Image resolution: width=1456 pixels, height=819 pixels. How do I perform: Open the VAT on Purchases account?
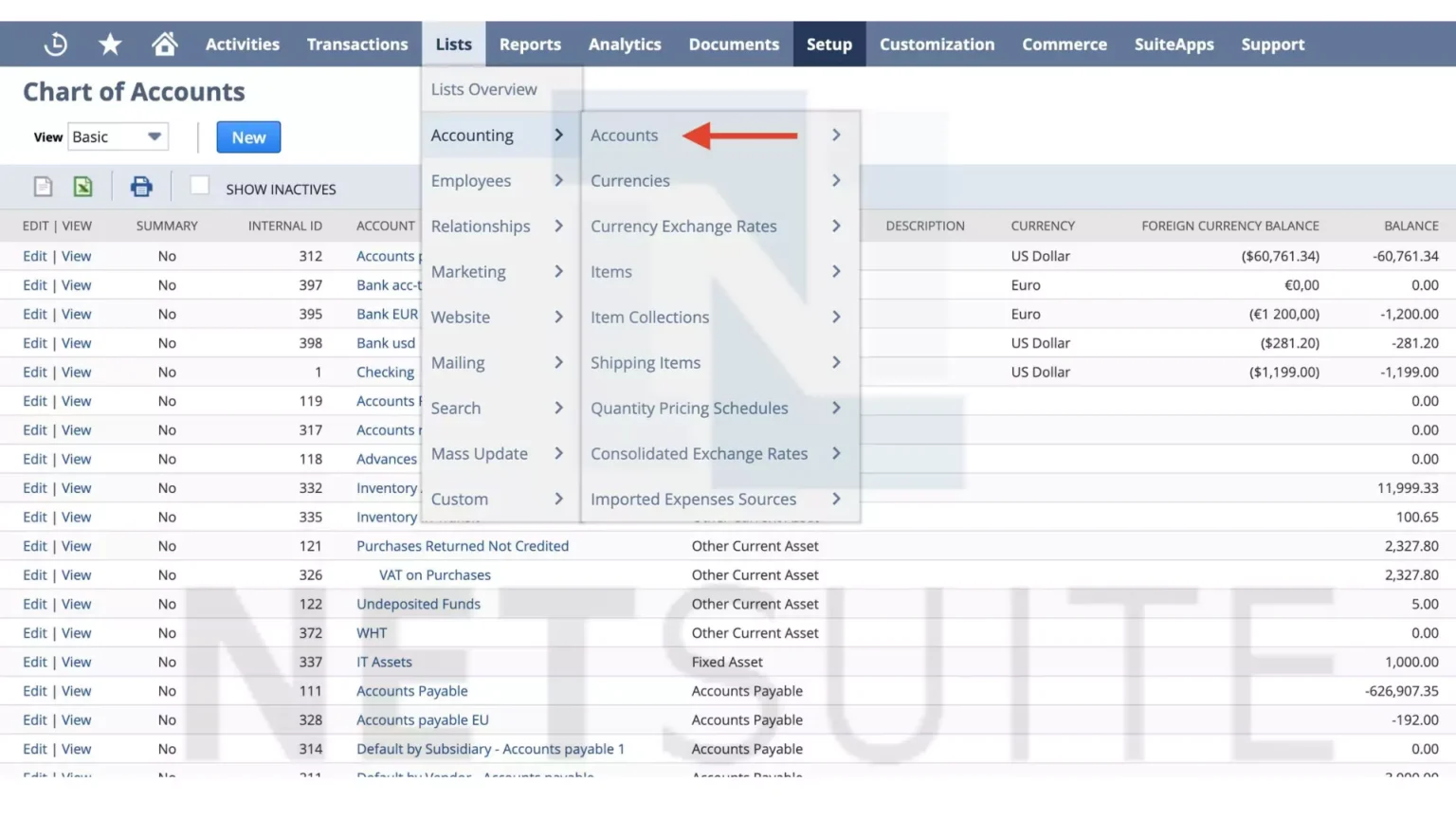pyautogui.click(x=435, y=574)
